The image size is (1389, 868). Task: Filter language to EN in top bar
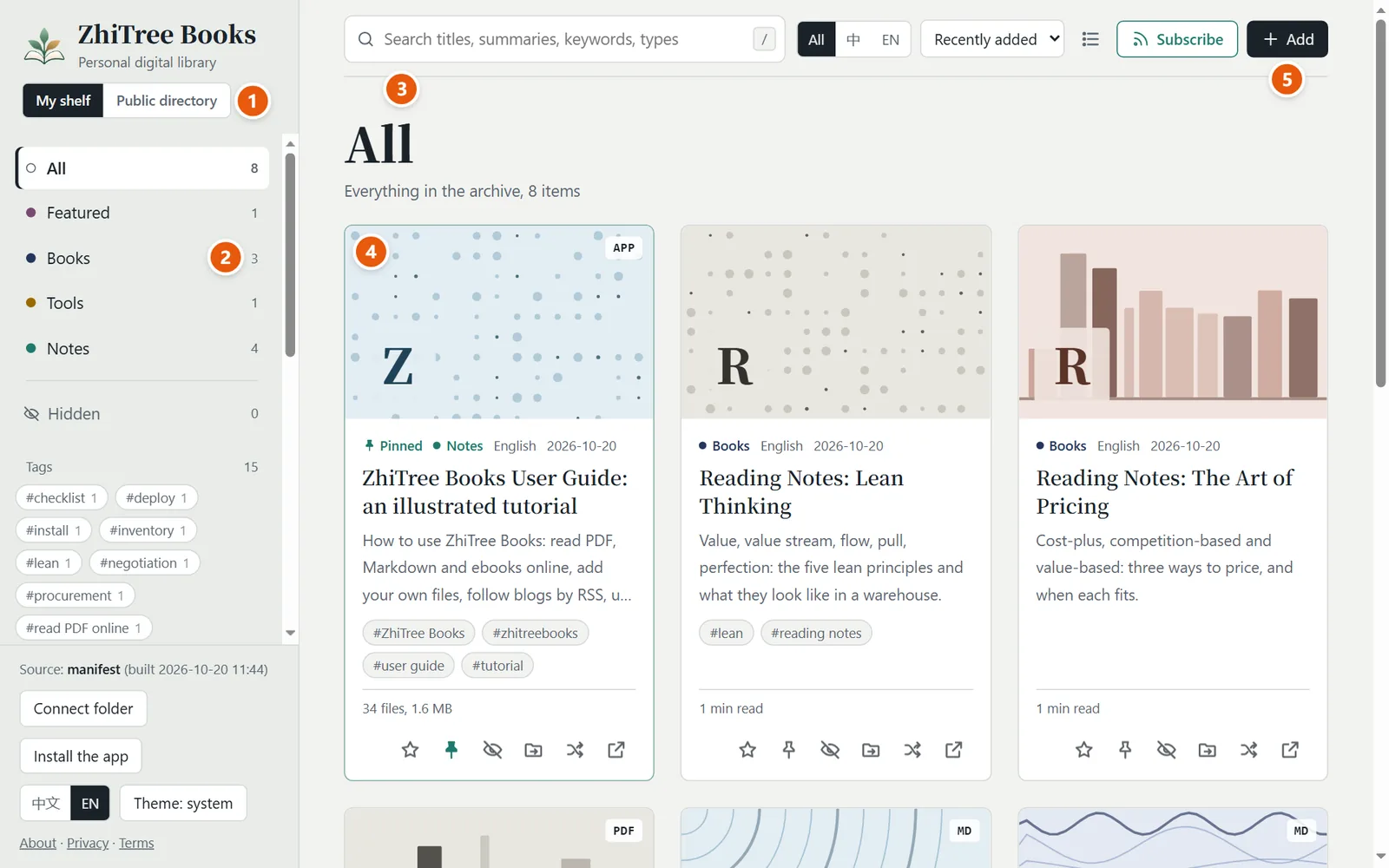click(891, 39)
